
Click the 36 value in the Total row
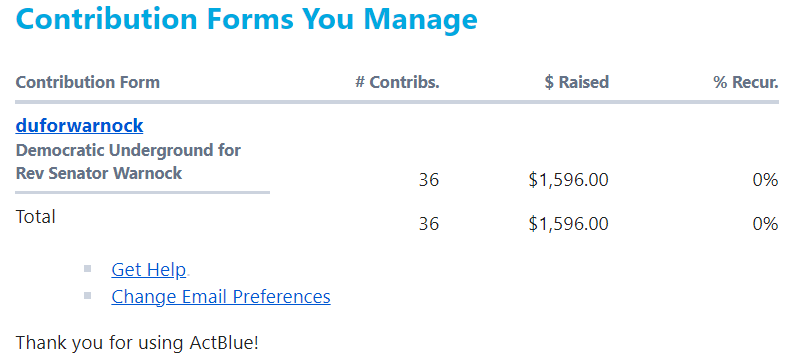[429, 224]
